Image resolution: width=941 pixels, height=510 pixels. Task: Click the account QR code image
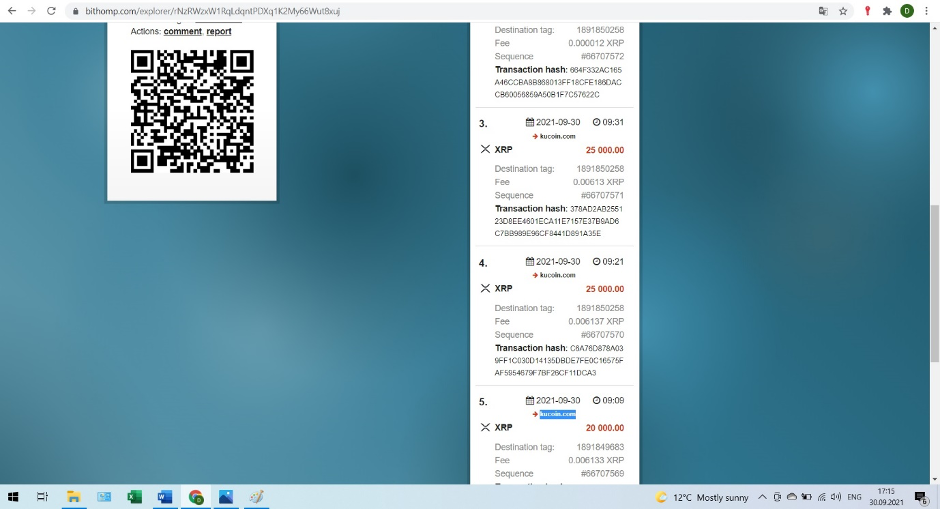click(x=192, y=112)
